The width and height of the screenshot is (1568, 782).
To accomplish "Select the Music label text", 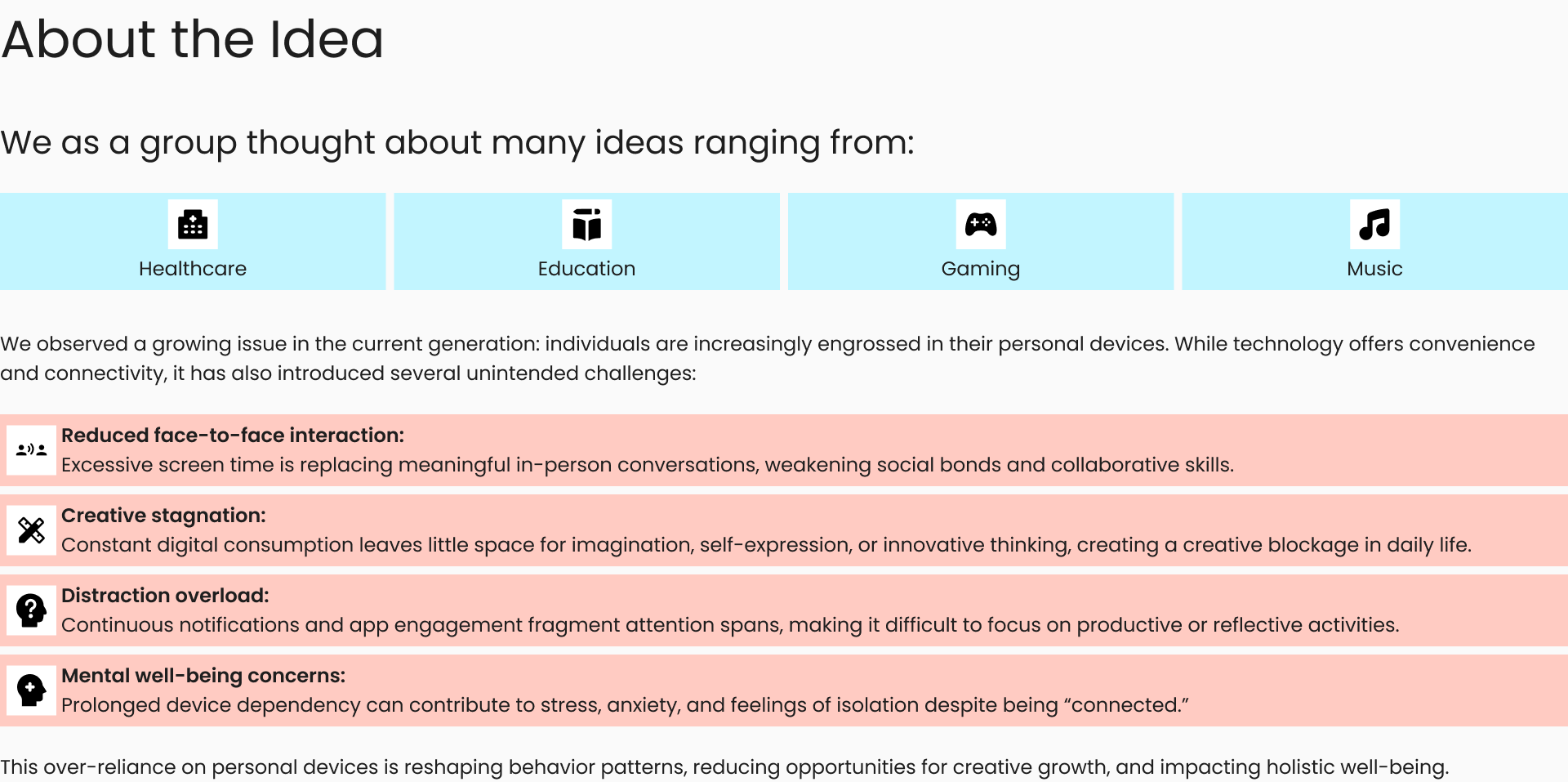I will click(x=1374, y=269).
